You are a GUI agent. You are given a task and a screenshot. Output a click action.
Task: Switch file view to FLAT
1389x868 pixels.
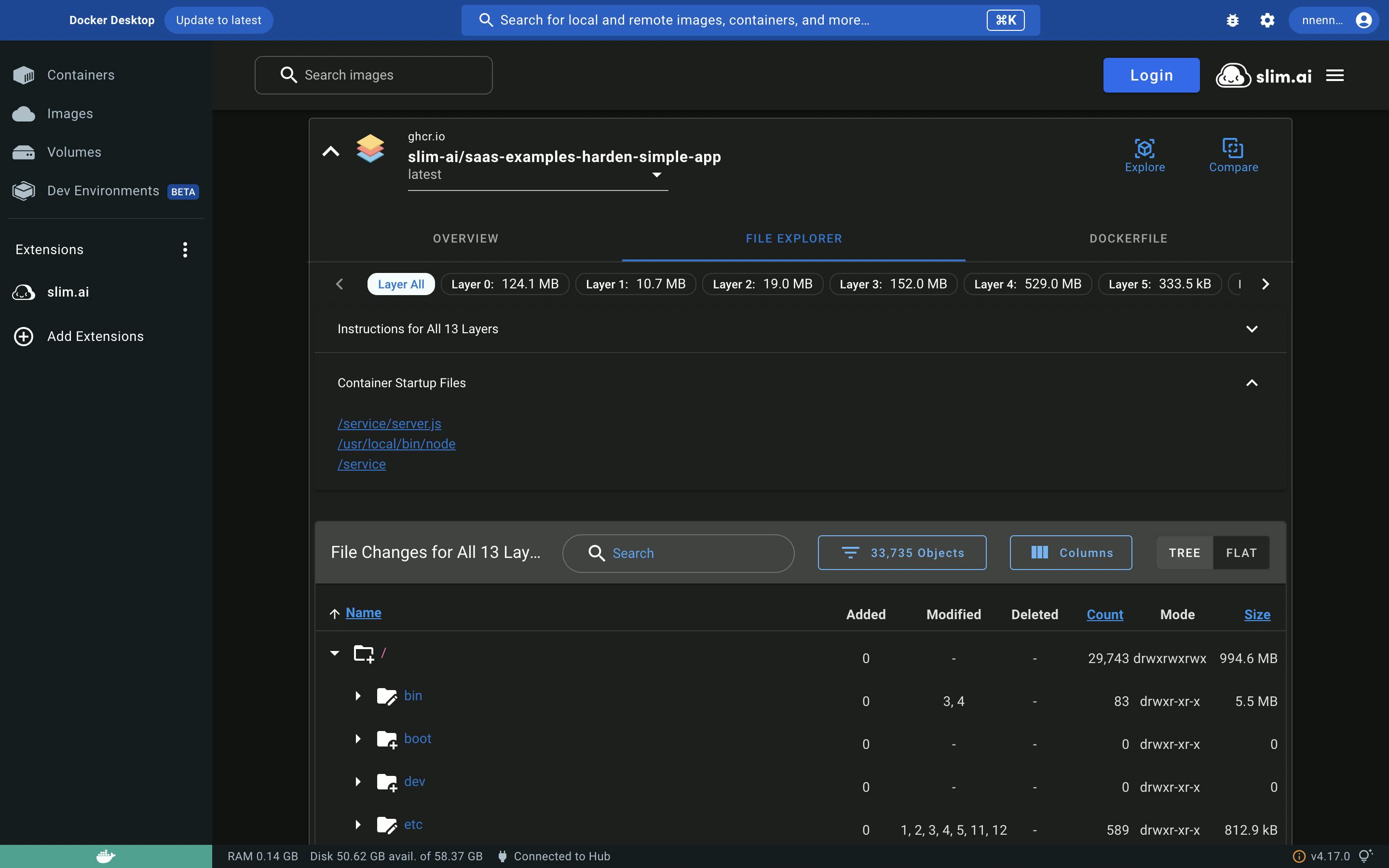pyautogui.click(x=1241, y=553)
